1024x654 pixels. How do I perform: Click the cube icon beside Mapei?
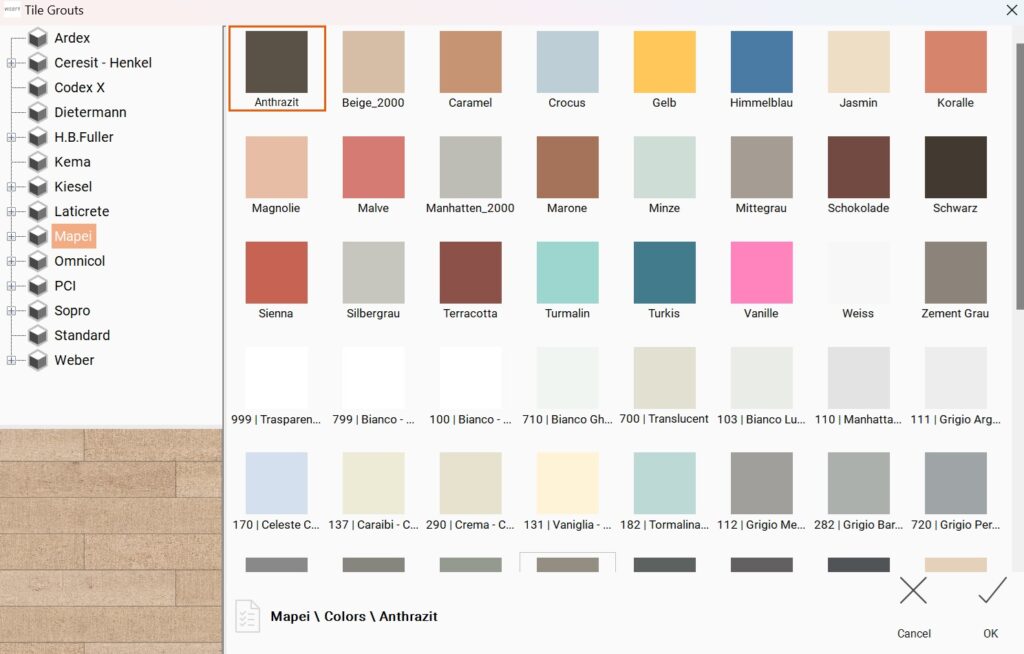(38, 237)
